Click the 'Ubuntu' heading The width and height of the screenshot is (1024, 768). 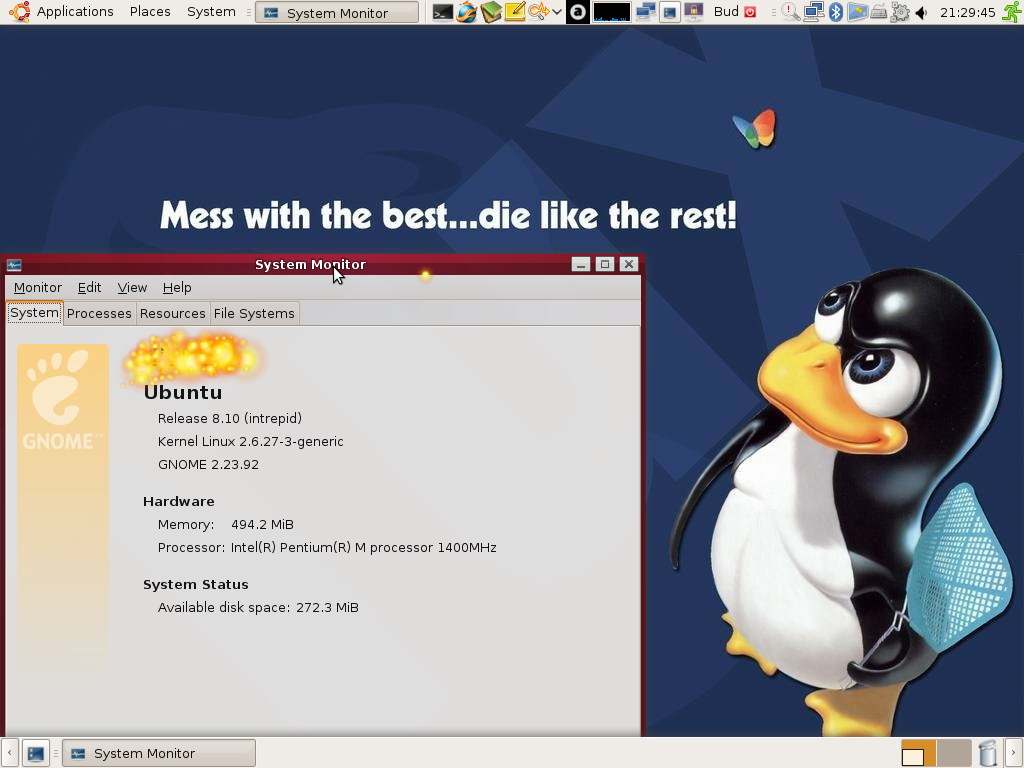tap(183, 392)
